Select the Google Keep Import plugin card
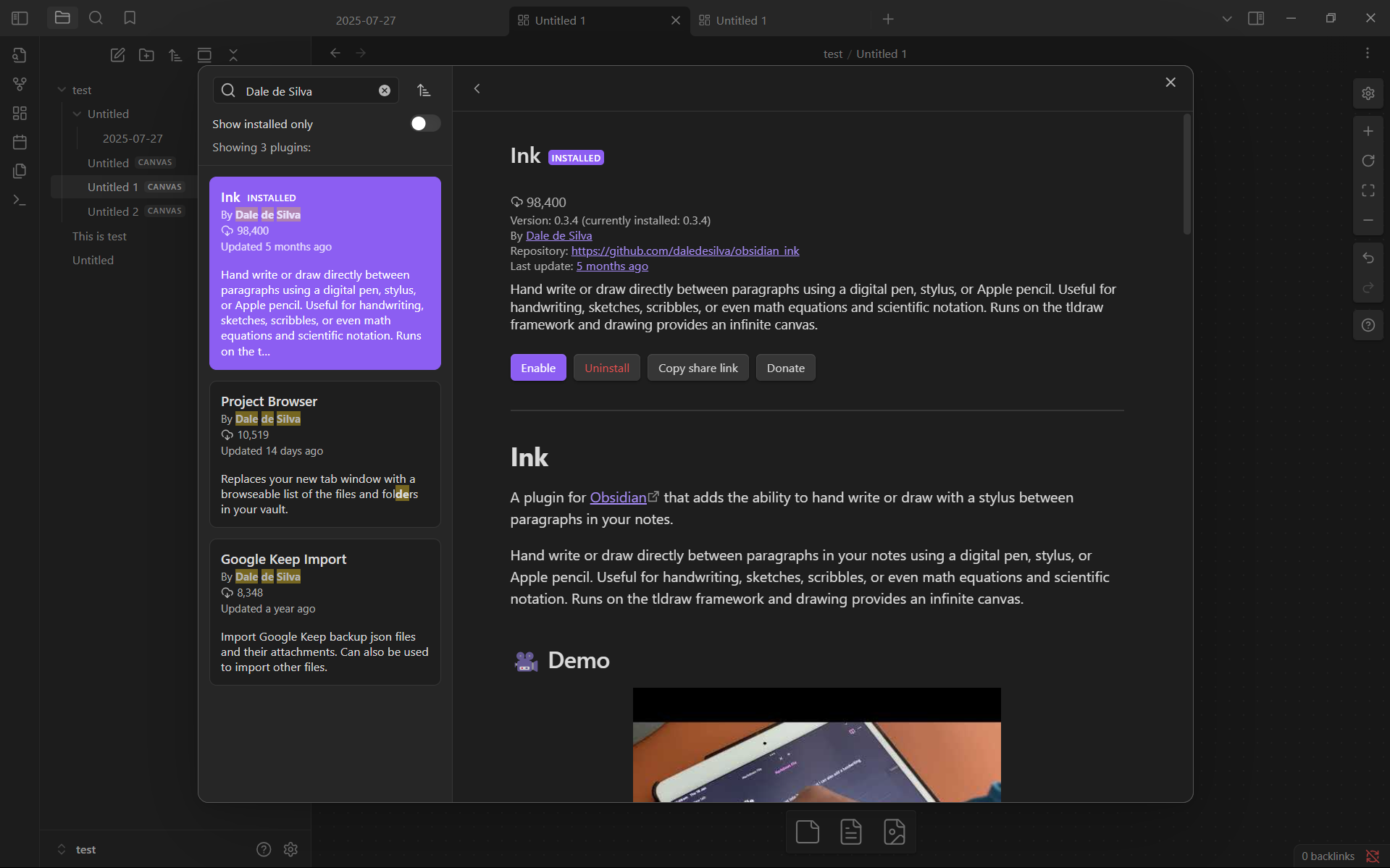 (325, 612)
